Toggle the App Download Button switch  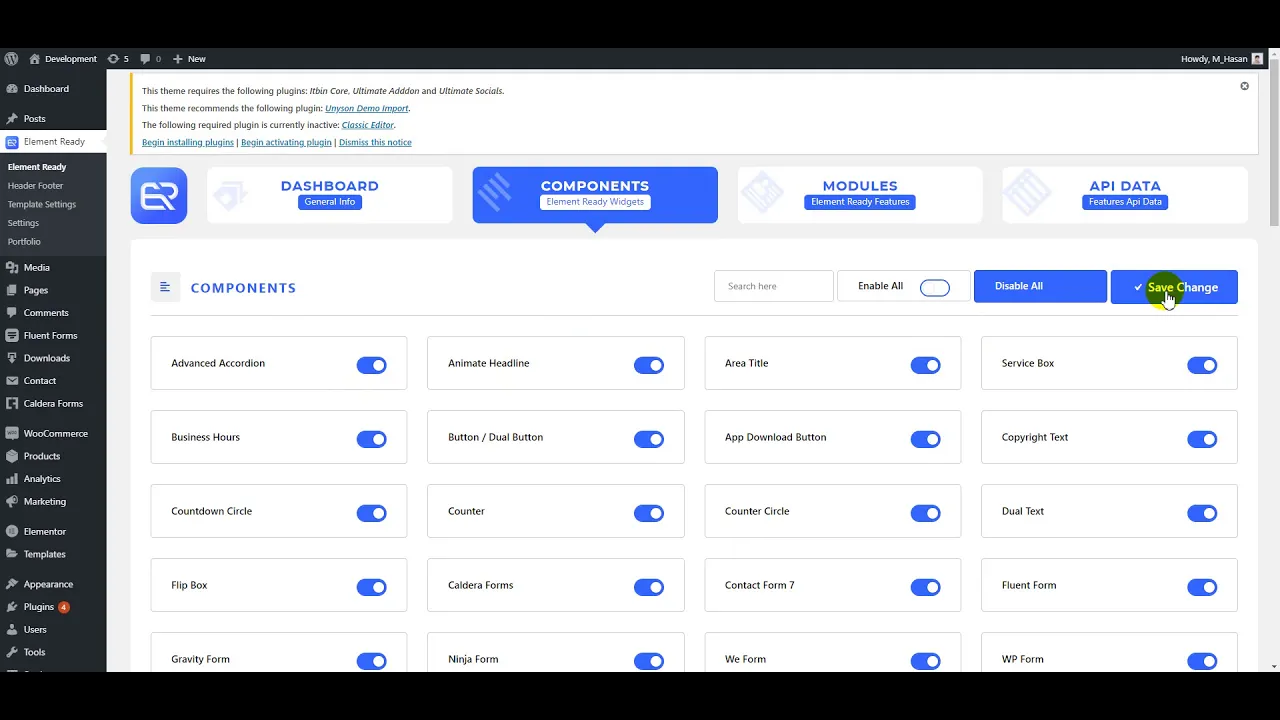[x=926, y=439]
